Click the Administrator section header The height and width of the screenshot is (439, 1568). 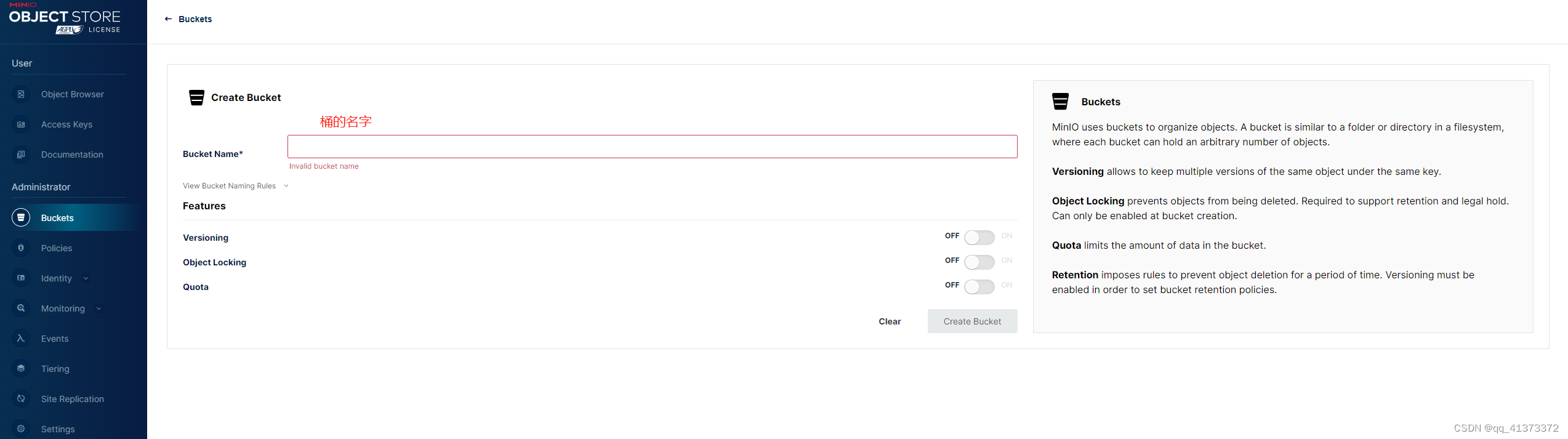(x=41, y=187)
